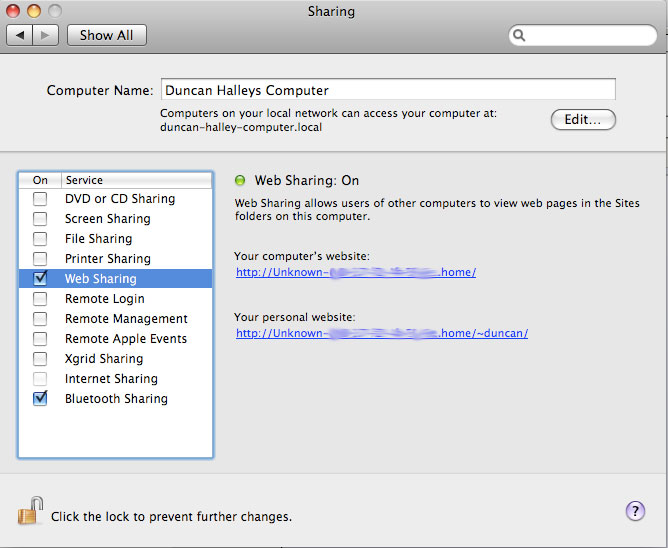Click the magnifying glass search icon

point(519,35)
